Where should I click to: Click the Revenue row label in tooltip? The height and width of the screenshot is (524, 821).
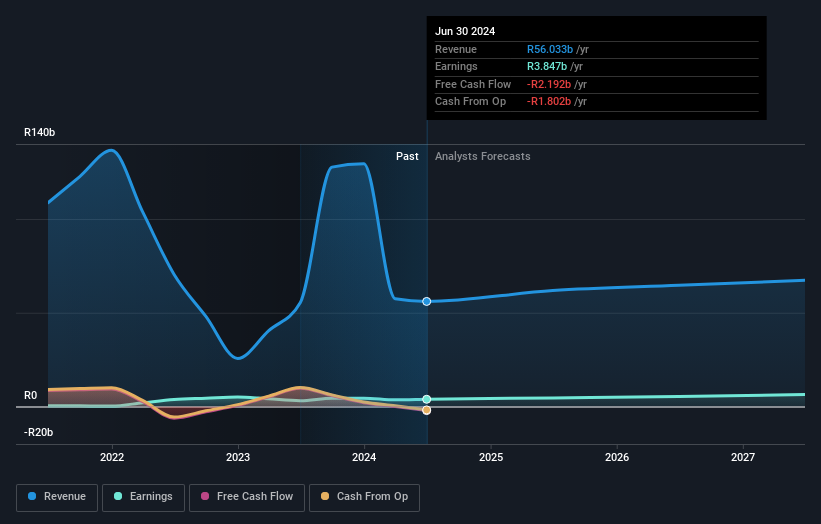[x=456, y=49]
